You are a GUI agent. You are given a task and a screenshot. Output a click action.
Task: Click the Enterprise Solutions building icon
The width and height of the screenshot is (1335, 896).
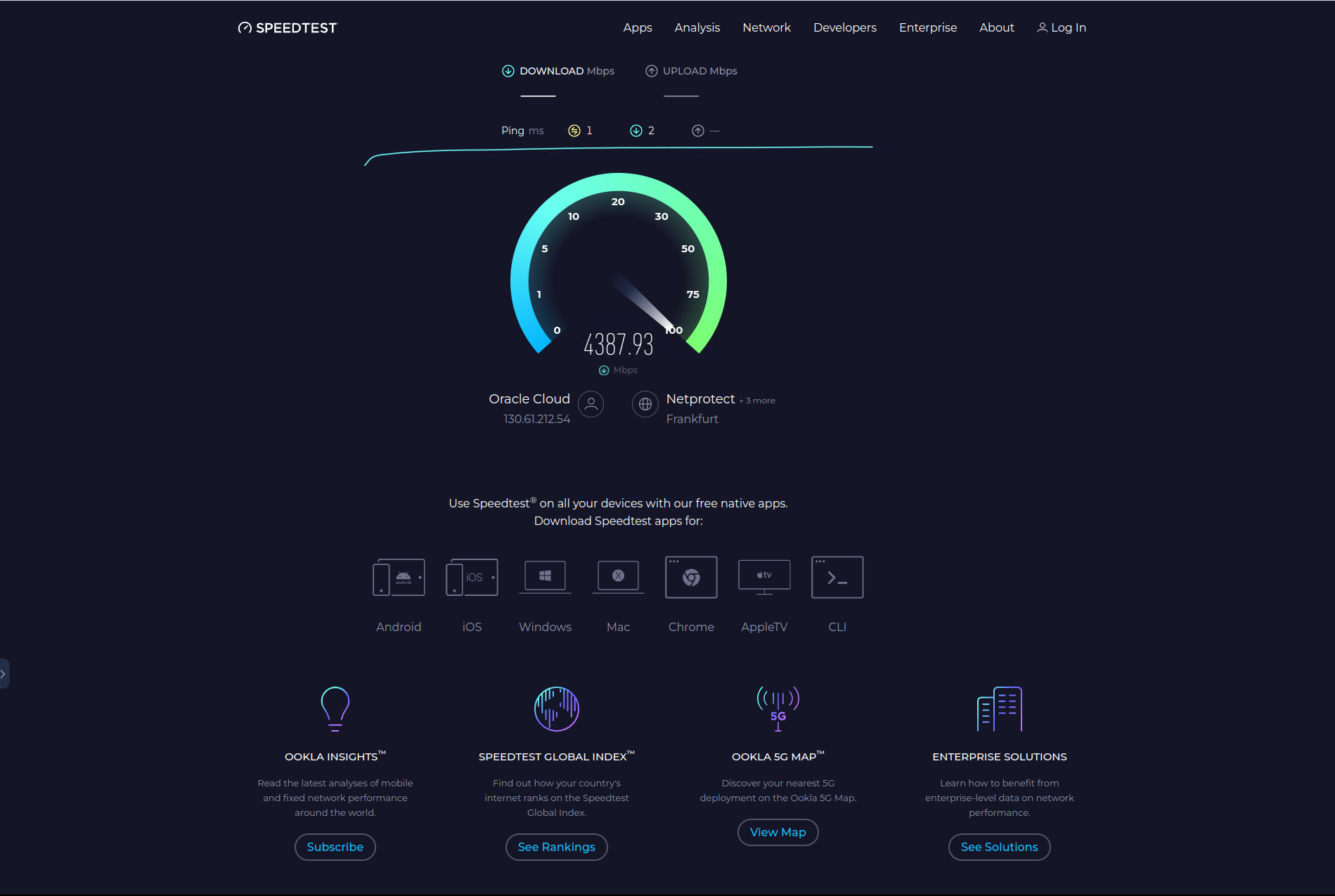pyautogui.click(x=1000, y=709)
